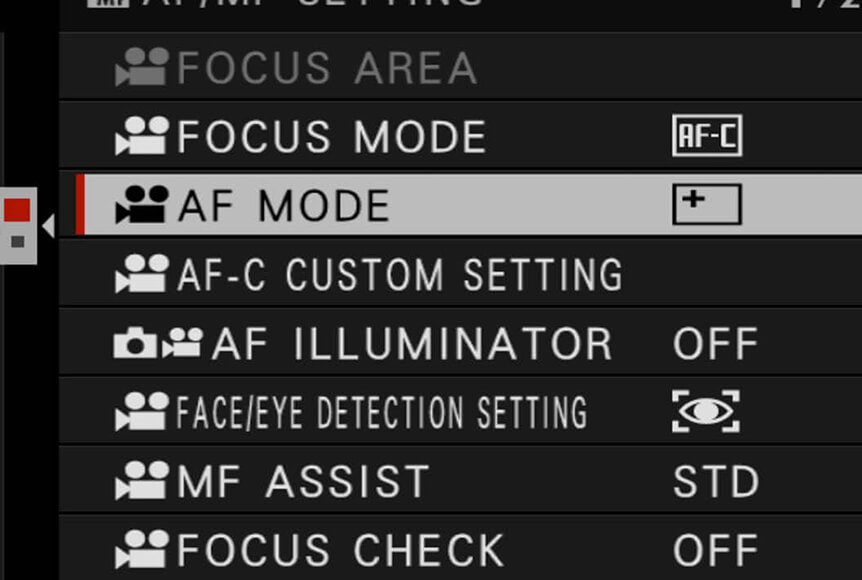Click the red page indicator square

coord(17,210)
